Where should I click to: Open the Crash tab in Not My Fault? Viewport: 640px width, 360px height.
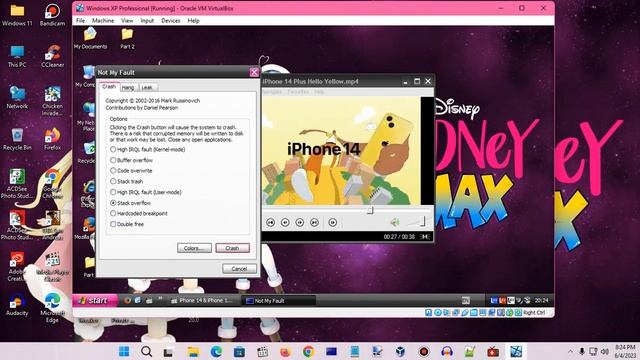click(109, 87)
